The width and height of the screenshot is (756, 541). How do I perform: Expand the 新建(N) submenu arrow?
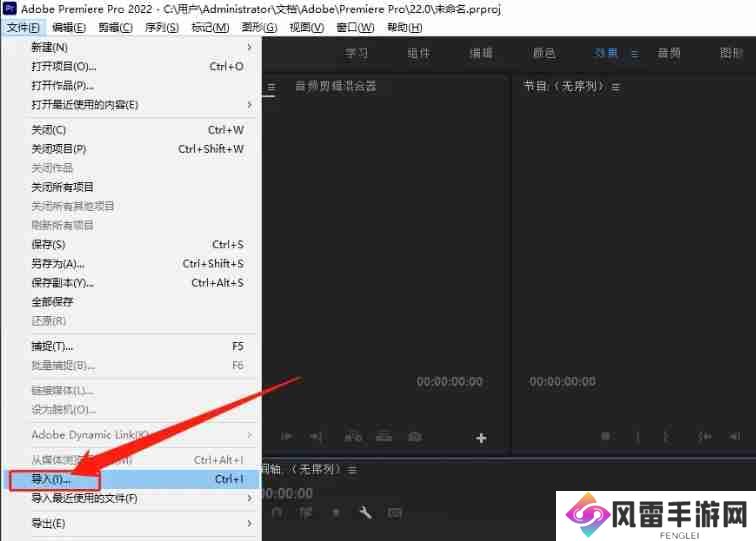pos(249,47)
